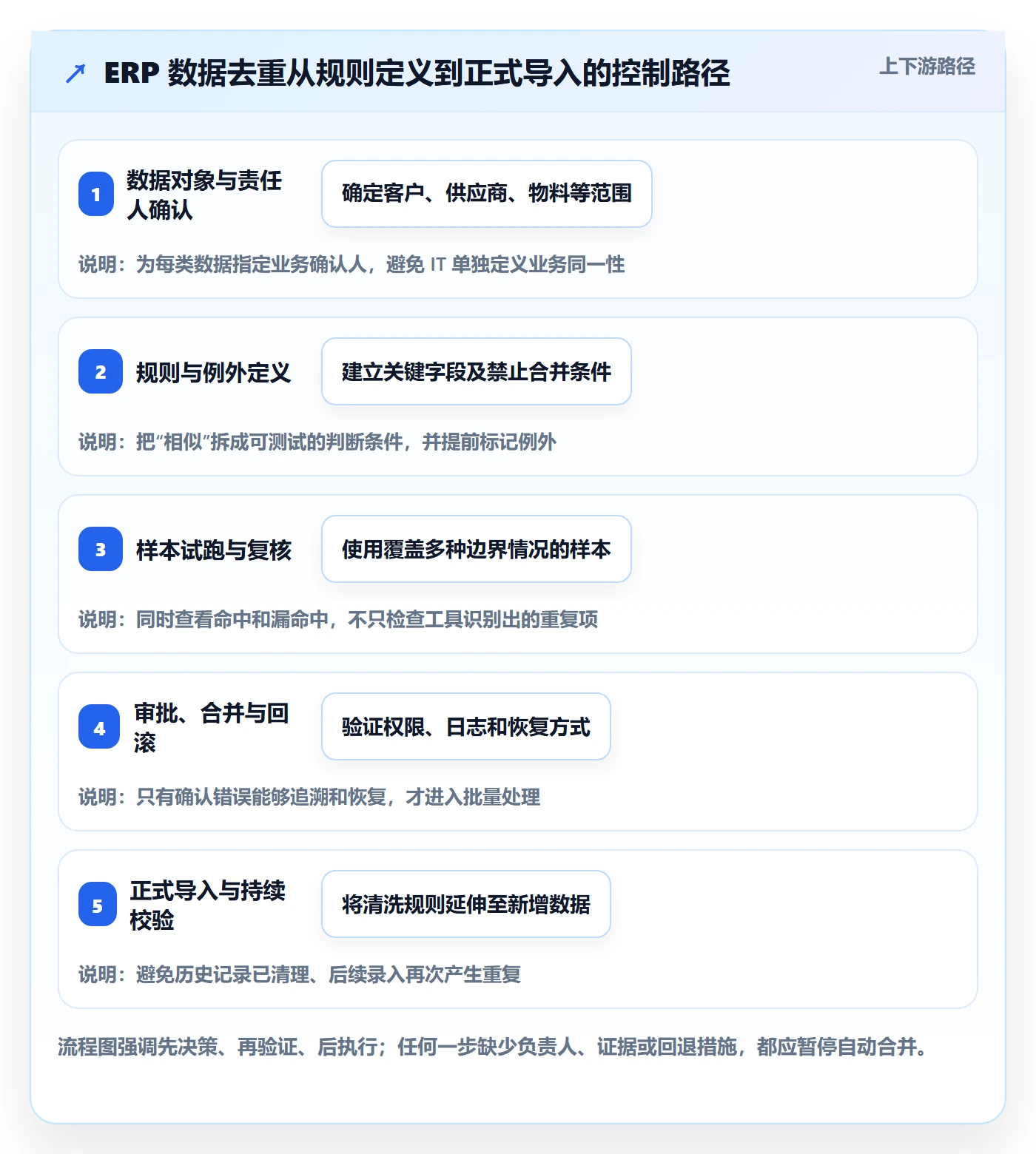This screenshot has height=1154, width=1036.
Task: Click the diagonal arrow icon beside the title
Action: coord(75,73)
